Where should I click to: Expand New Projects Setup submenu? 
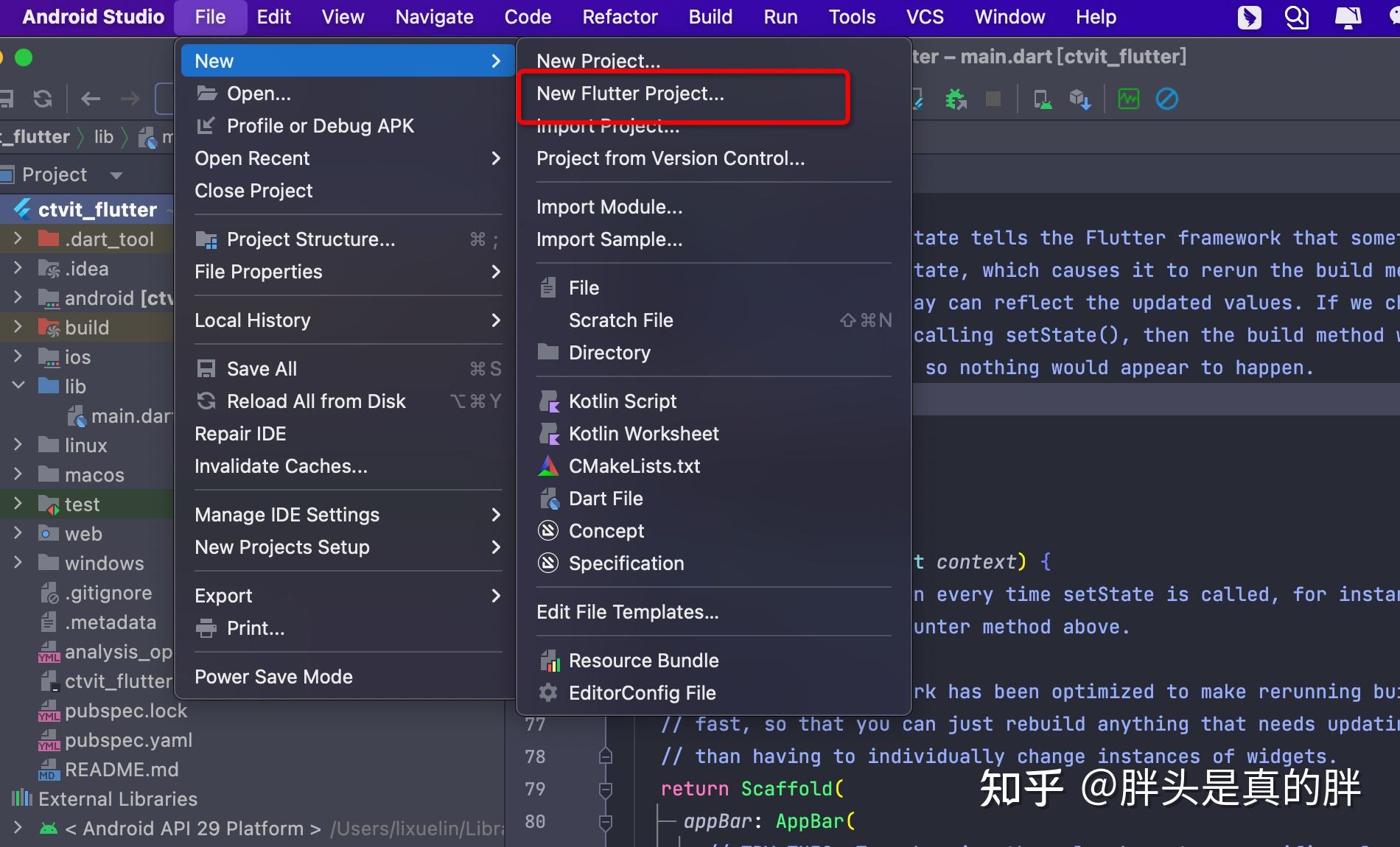coord(347,546)
